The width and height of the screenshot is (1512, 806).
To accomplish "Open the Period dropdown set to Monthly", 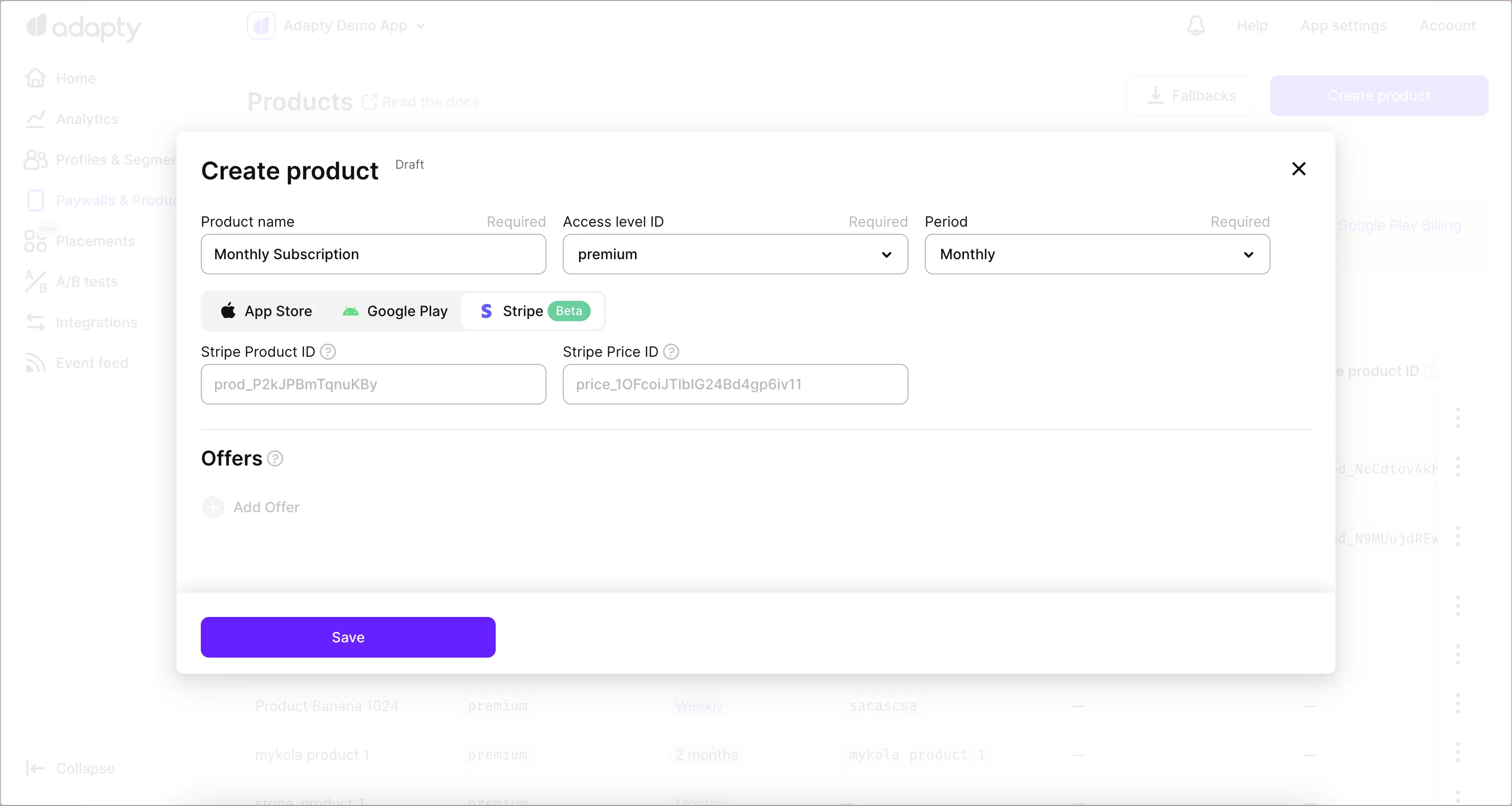I will pos(1097,255).
